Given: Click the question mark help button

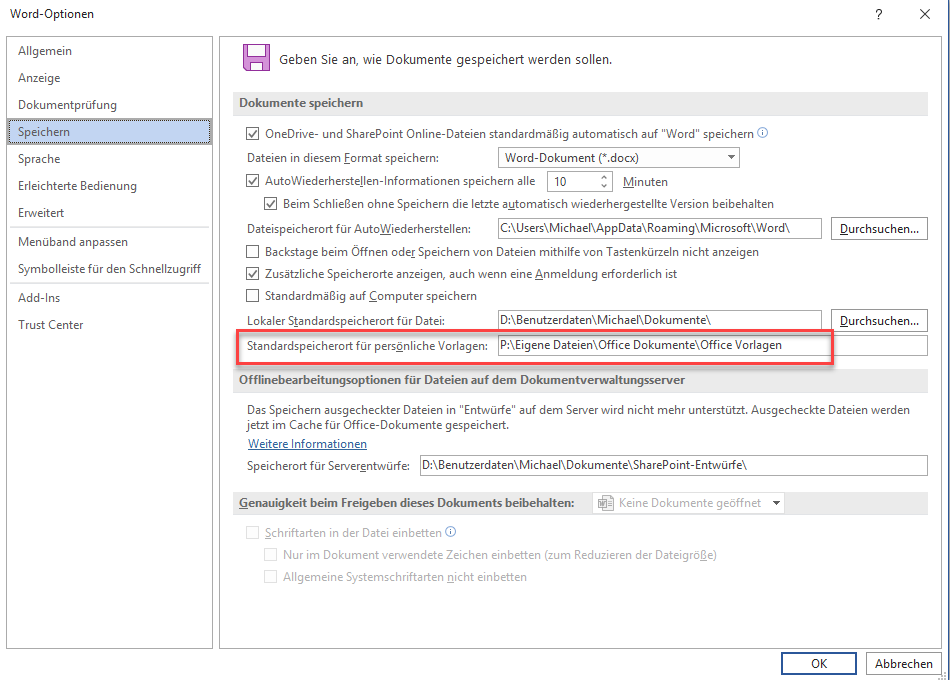Looking at the screenshot, I should (x=879, y=14).
